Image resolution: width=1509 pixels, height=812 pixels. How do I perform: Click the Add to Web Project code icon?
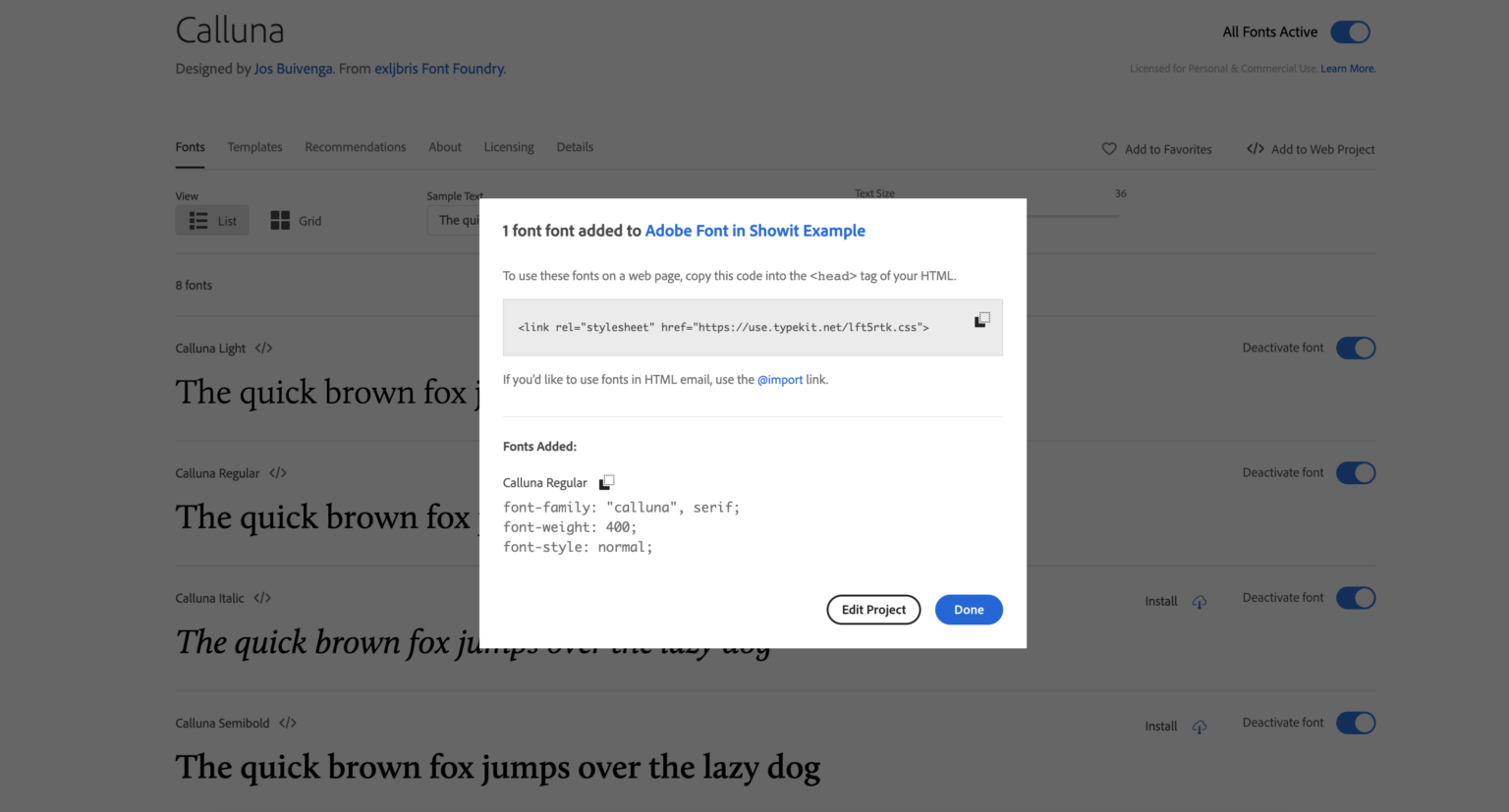pyautogui.click(x=1255, y=148)
